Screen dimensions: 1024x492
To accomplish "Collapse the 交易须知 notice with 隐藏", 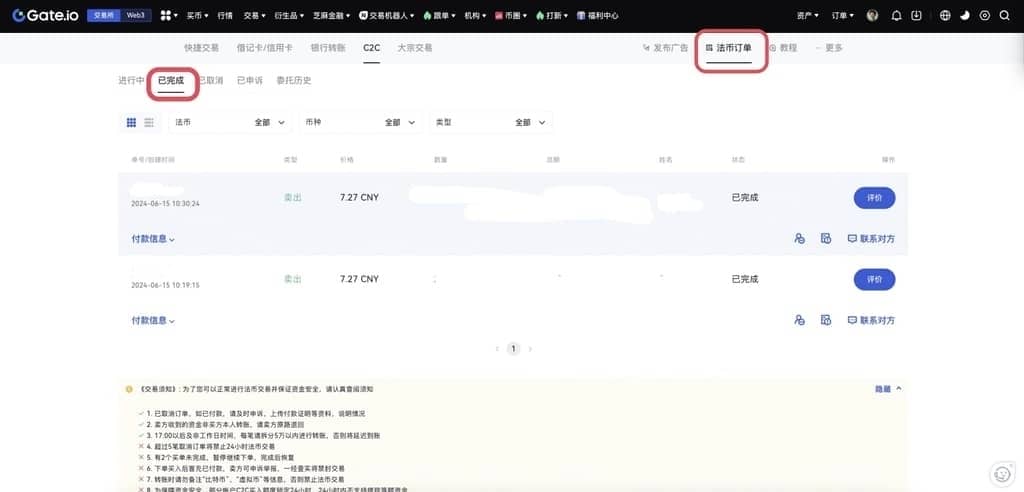I will tap(887, 388).
